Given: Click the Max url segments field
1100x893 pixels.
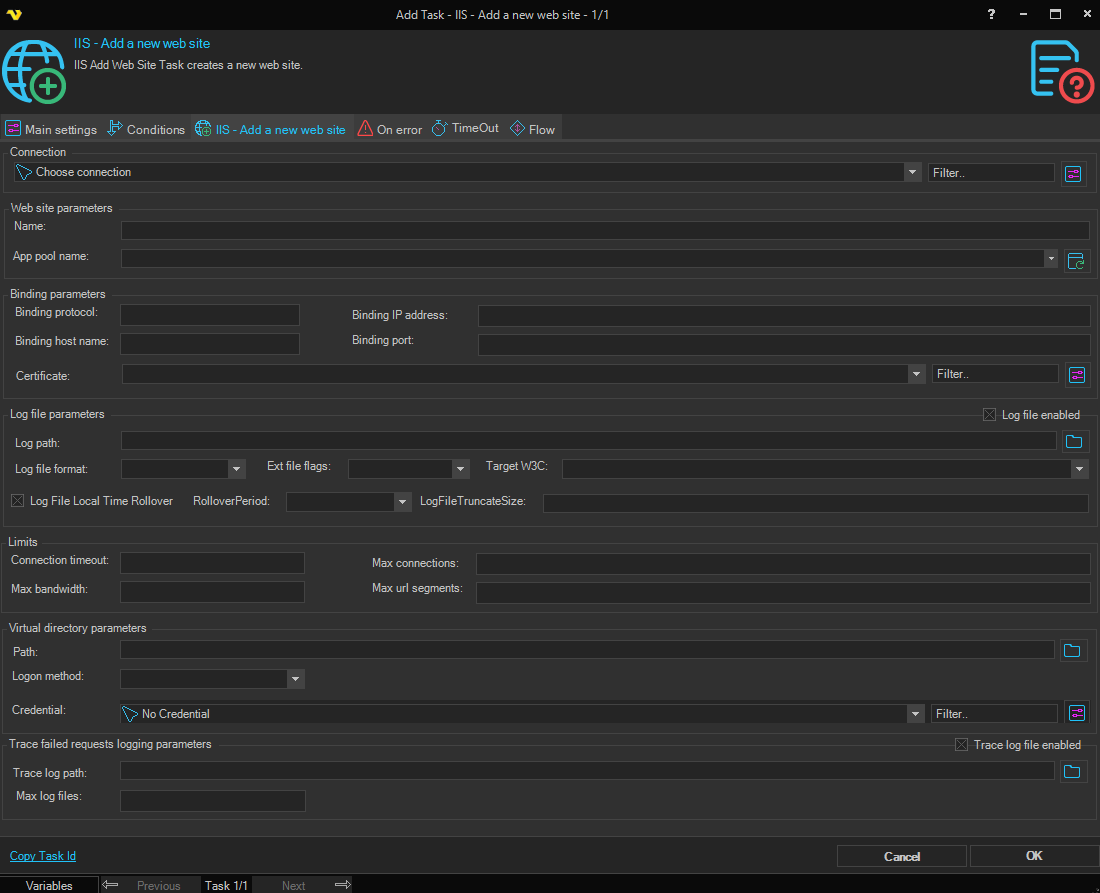Looking at the screenshot, I should [783, 593].
